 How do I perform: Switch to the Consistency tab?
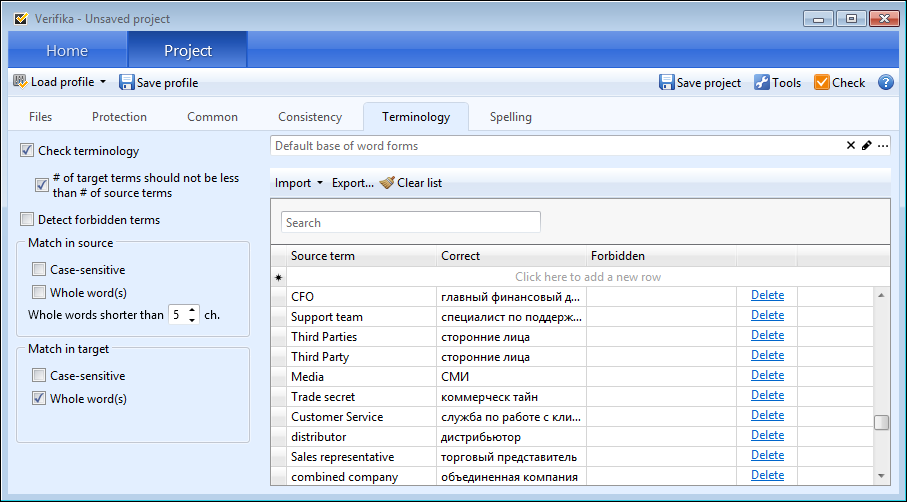pos(310,117)
